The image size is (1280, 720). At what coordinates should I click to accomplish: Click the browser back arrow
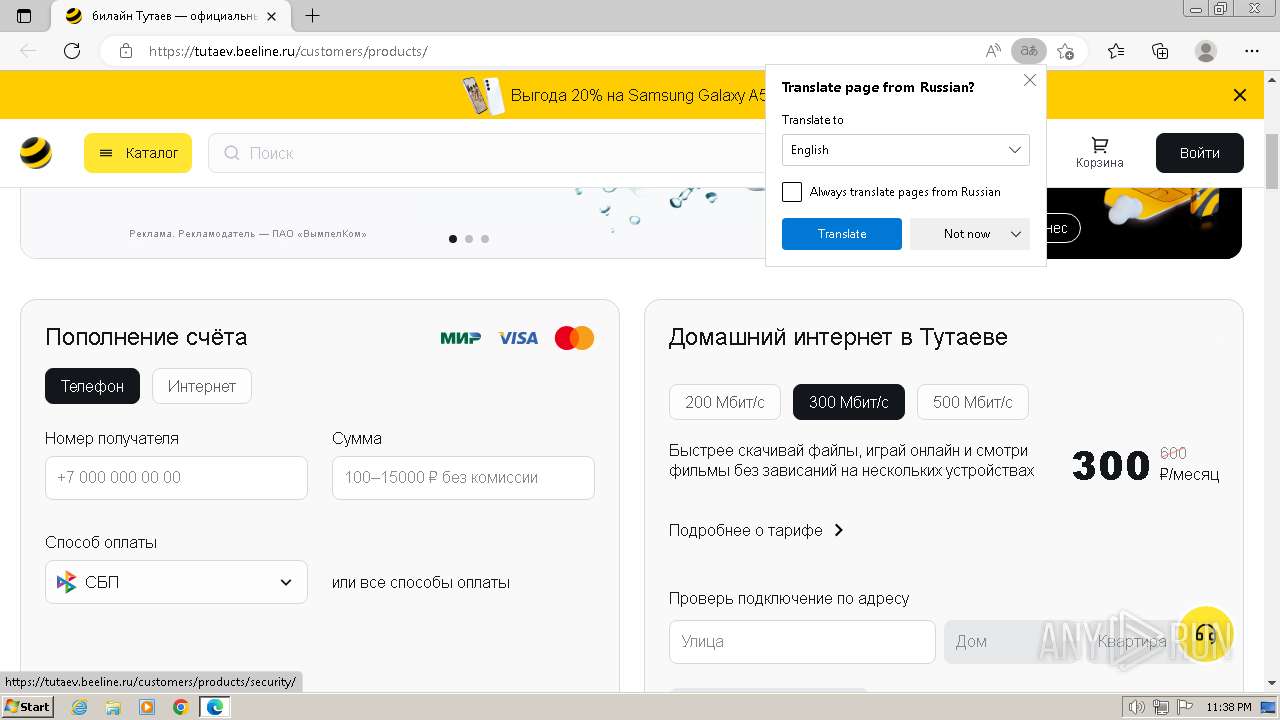tap(28, 51)
